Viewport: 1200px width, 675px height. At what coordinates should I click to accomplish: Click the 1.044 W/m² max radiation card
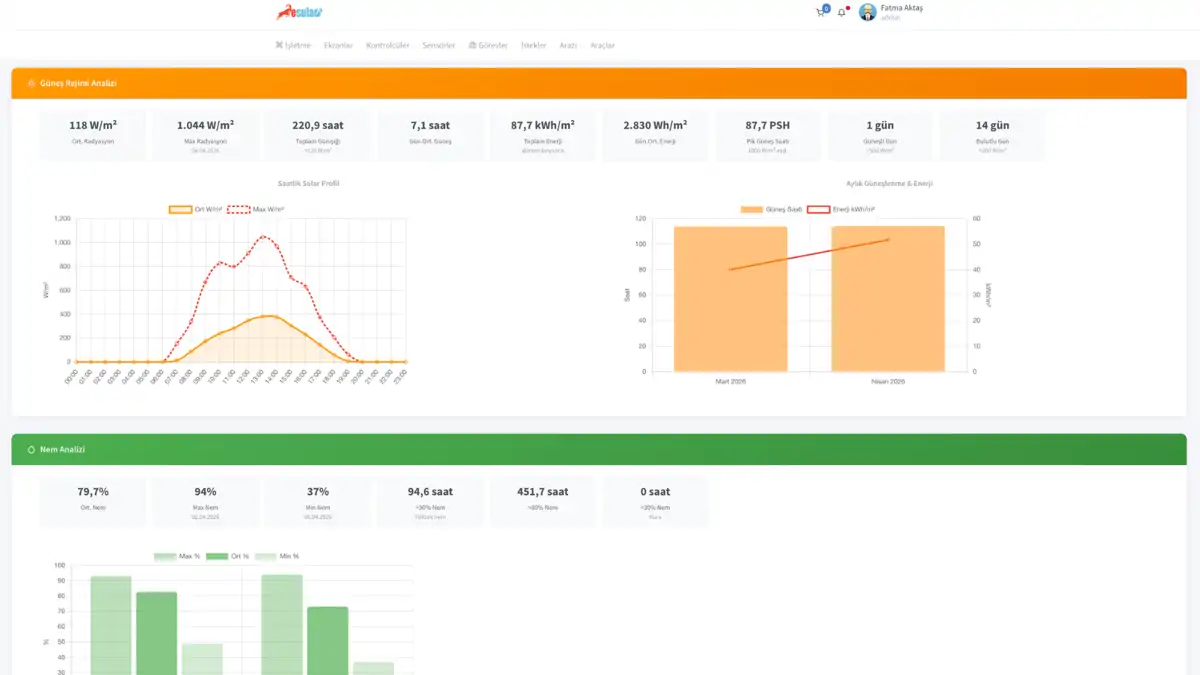point(205,135)
